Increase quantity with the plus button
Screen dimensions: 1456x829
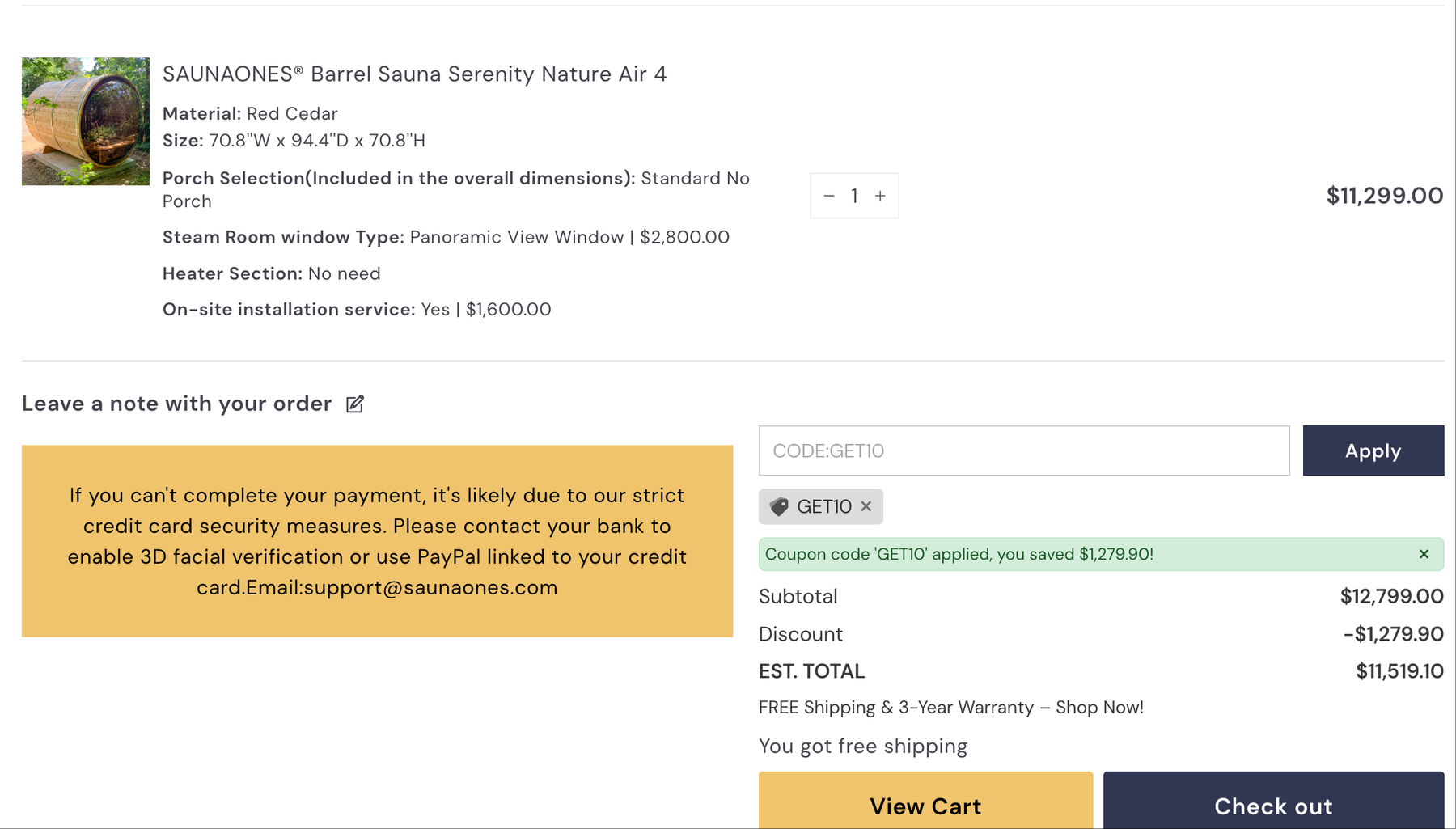[x=880, y=196]
